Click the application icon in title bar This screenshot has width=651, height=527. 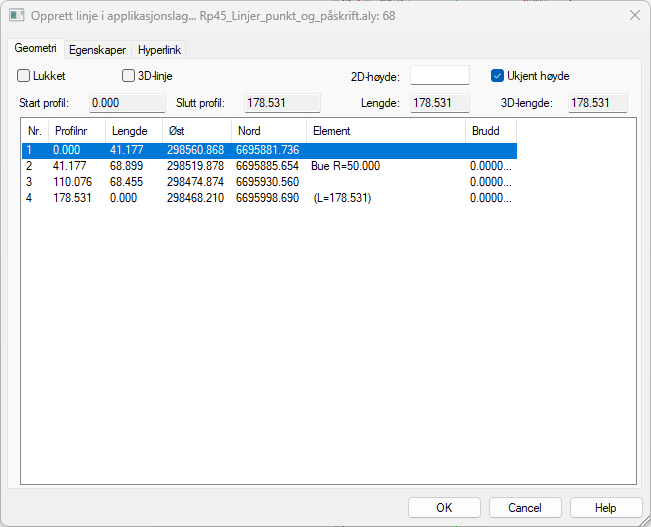17,15
